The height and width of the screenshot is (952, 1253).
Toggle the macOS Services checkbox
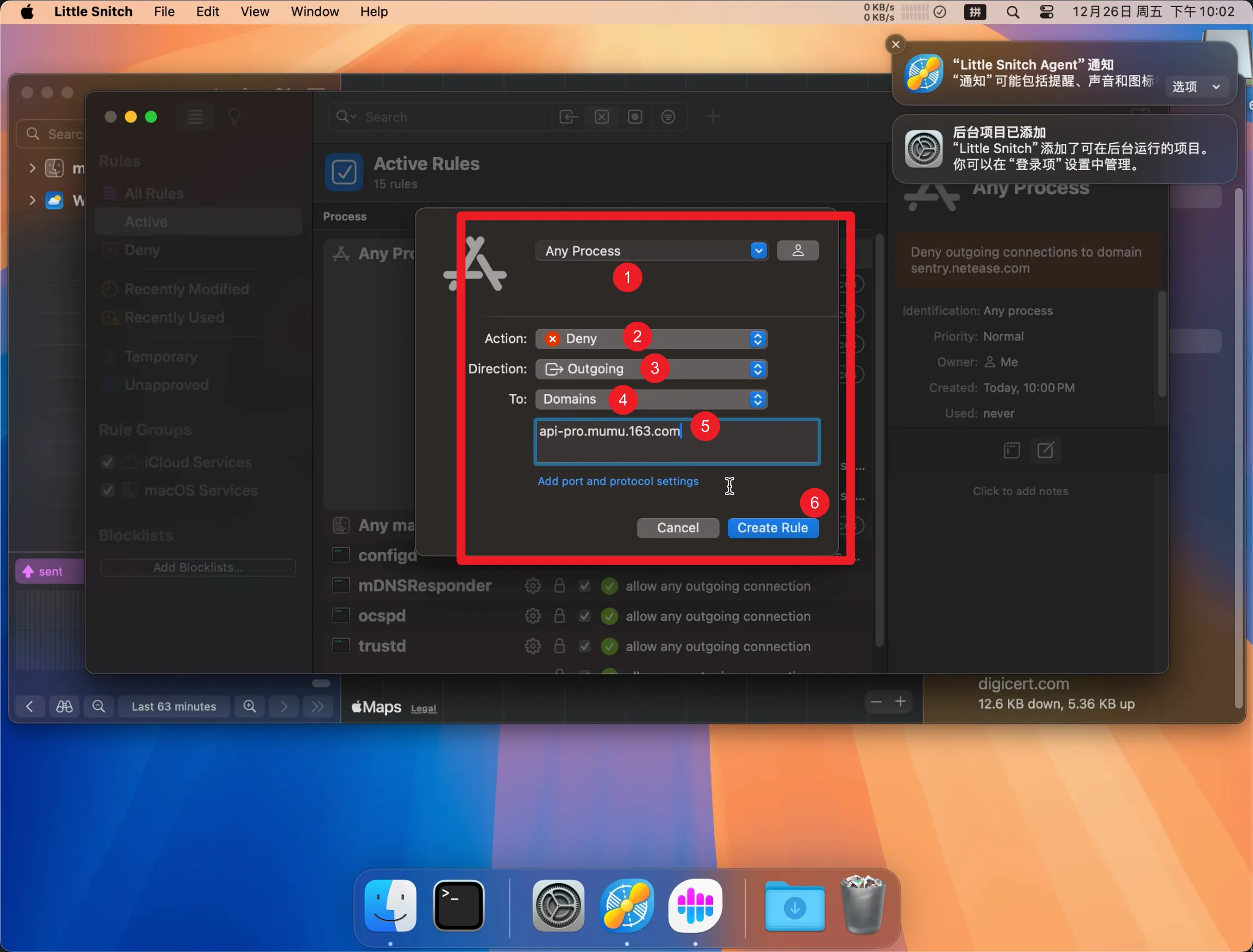point(107,490)
